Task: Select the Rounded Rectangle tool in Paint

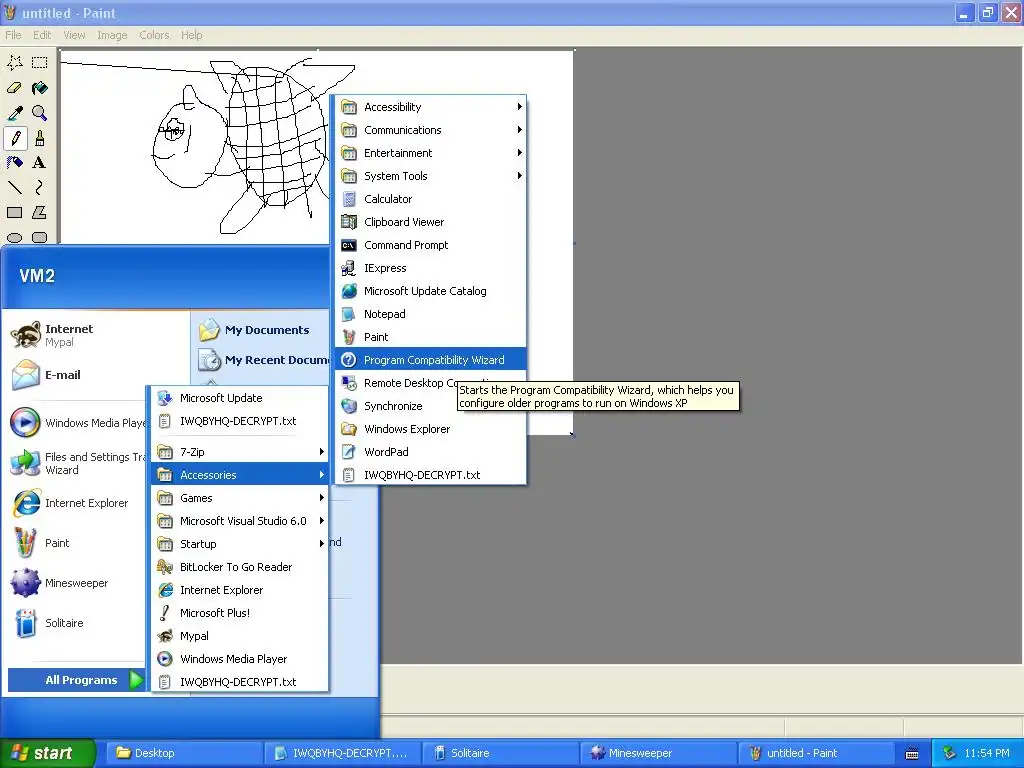Action: [x=40, y=237]
